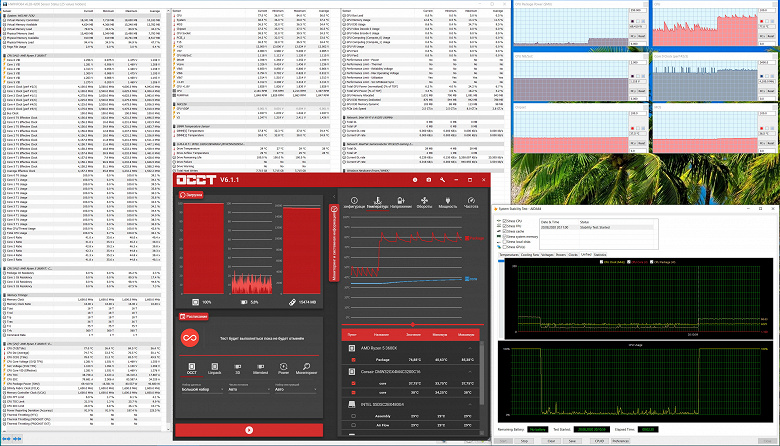
Task: Enable Stress local disks checkbox
Action: (x=504, y=242)
